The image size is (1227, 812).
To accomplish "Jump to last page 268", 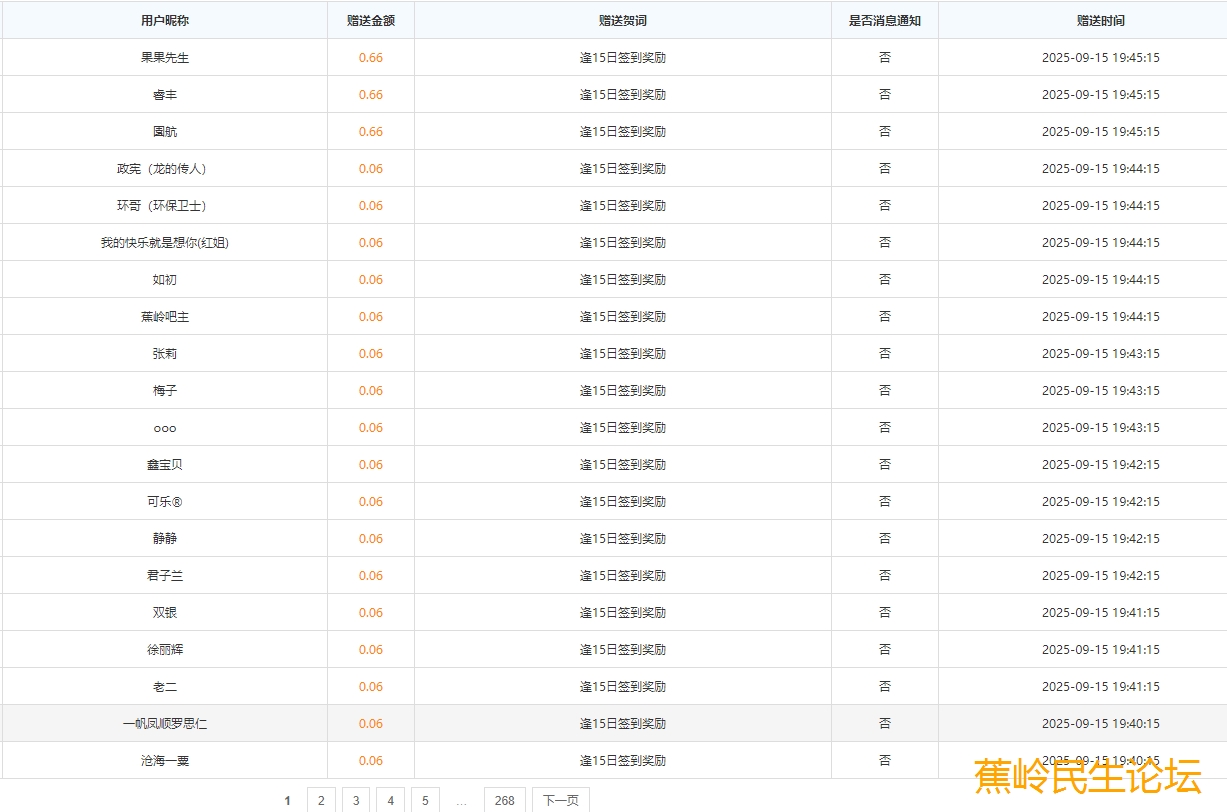I will click(x=504, y=800).
